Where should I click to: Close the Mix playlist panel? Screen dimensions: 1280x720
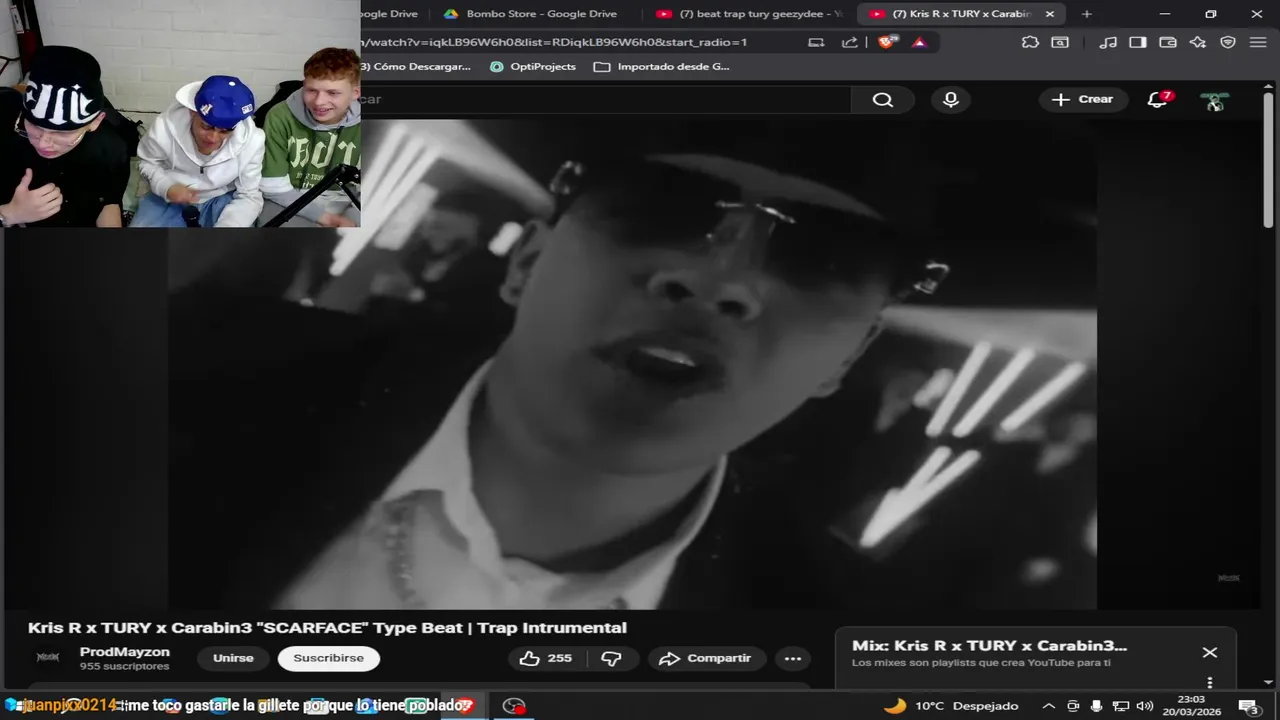tap(1209, 652)
